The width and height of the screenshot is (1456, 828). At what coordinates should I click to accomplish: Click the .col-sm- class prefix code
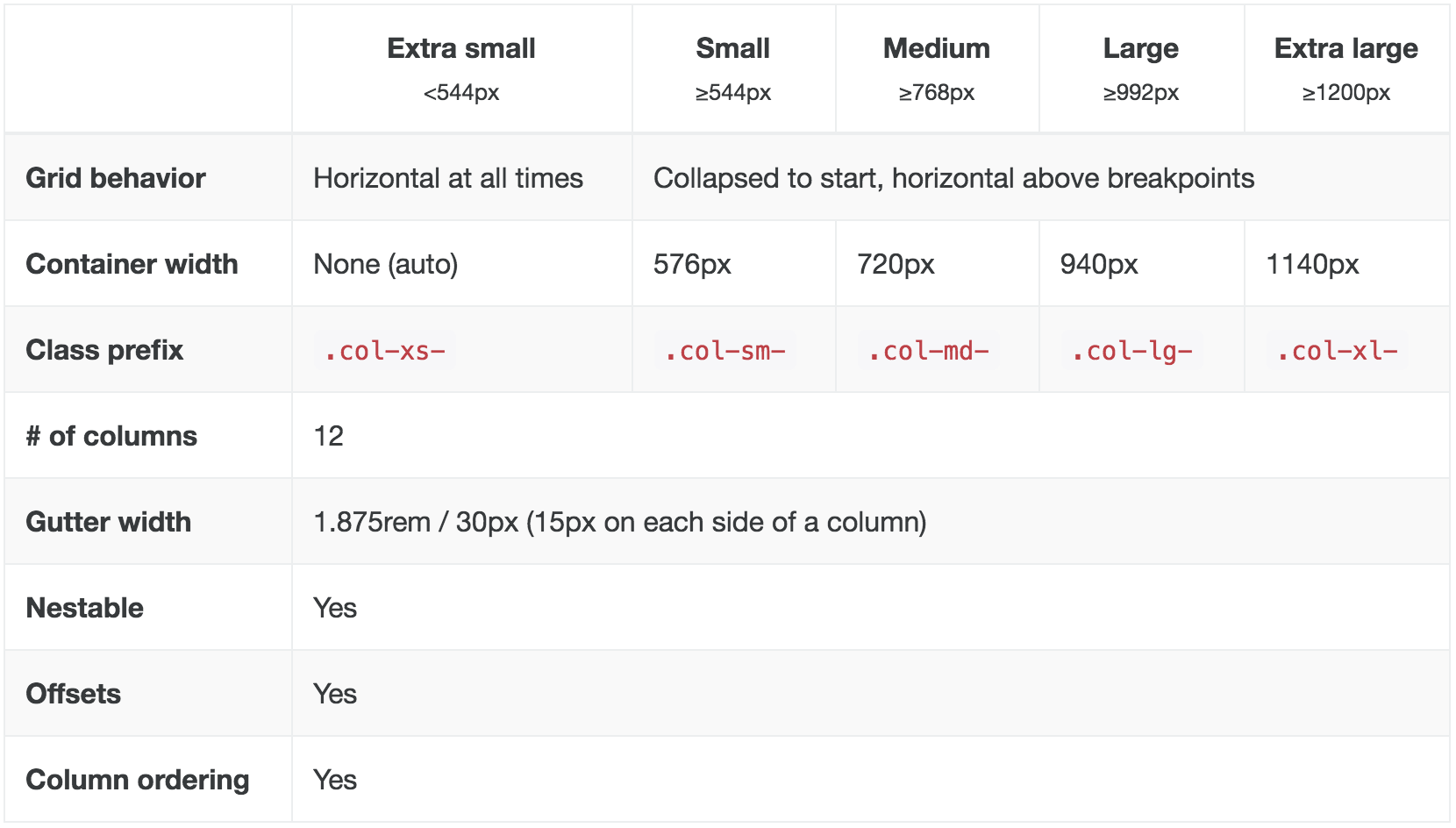pyautogui.click(x=724, y=351)
